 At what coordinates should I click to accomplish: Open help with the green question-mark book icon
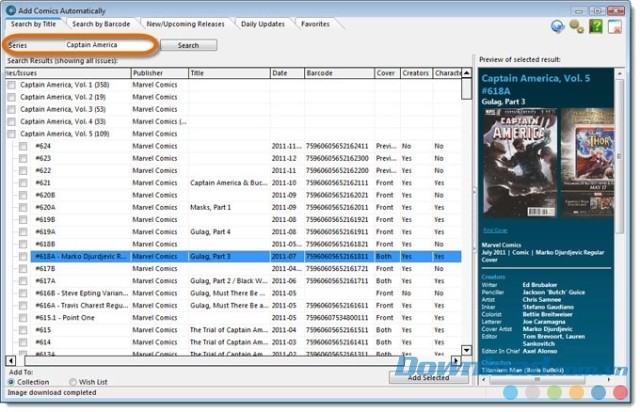click(x=597, y=26)
